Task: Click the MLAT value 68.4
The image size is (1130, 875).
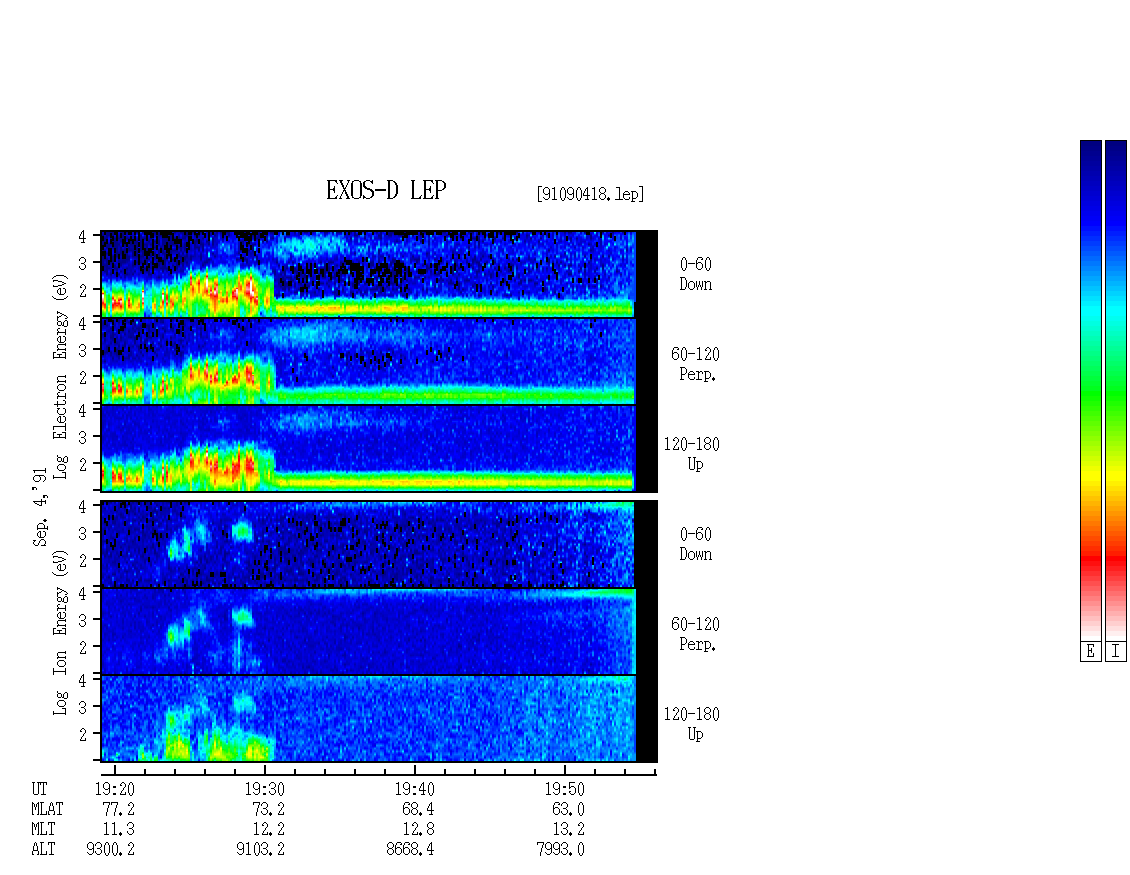Action: coord(418,809)
